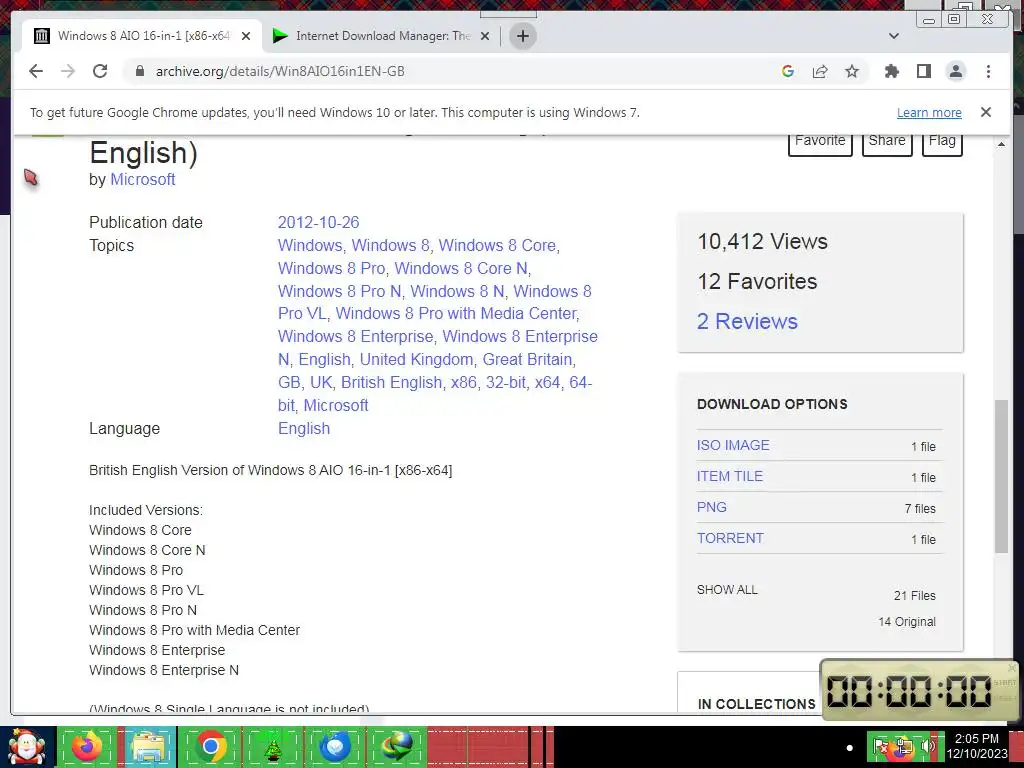Click the 21 Files count

click(x=914, y=596)
